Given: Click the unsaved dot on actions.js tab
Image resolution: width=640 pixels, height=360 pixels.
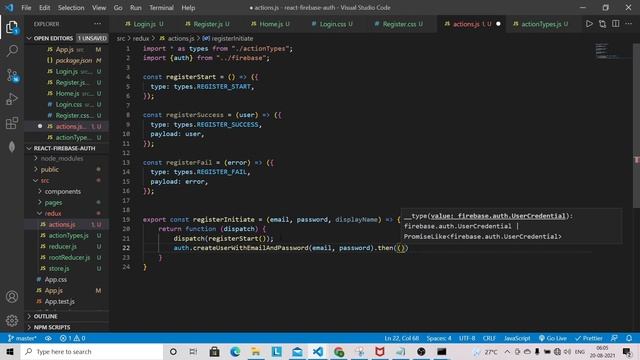Looking at the screenshot, I should point(498,24).
